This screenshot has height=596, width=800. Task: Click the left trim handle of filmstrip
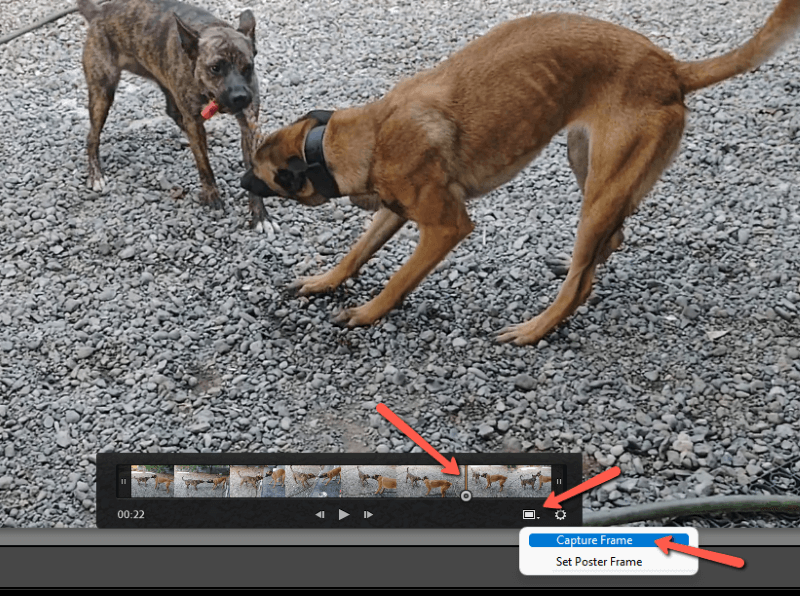coord(123,481)
